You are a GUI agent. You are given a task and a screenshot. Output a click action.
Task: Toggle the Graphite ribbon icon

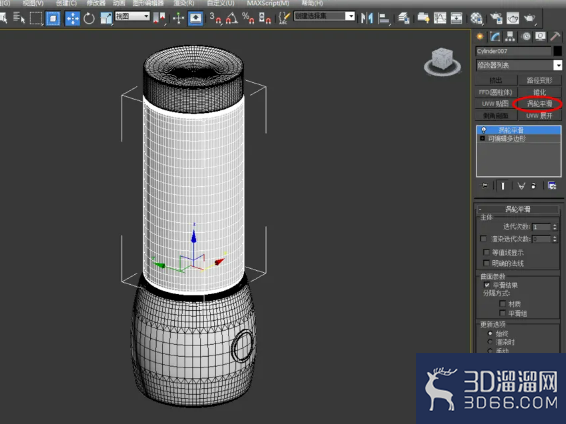click(x=423, y=18)
